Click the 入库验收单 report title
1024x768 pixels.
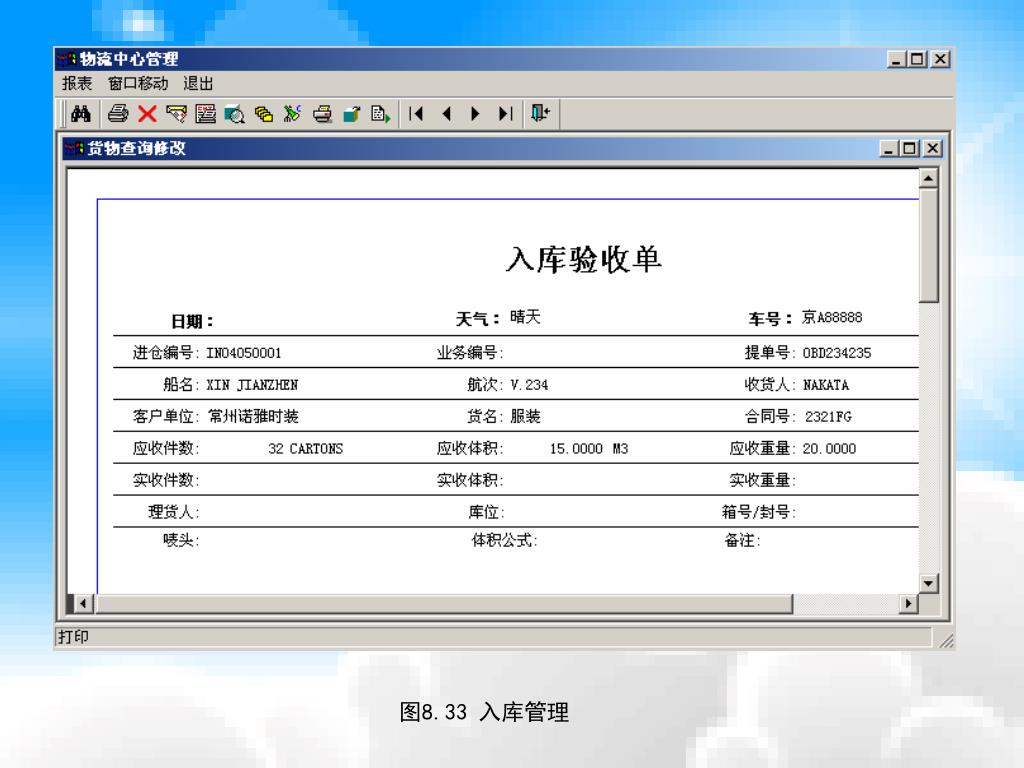coord(584,259)
